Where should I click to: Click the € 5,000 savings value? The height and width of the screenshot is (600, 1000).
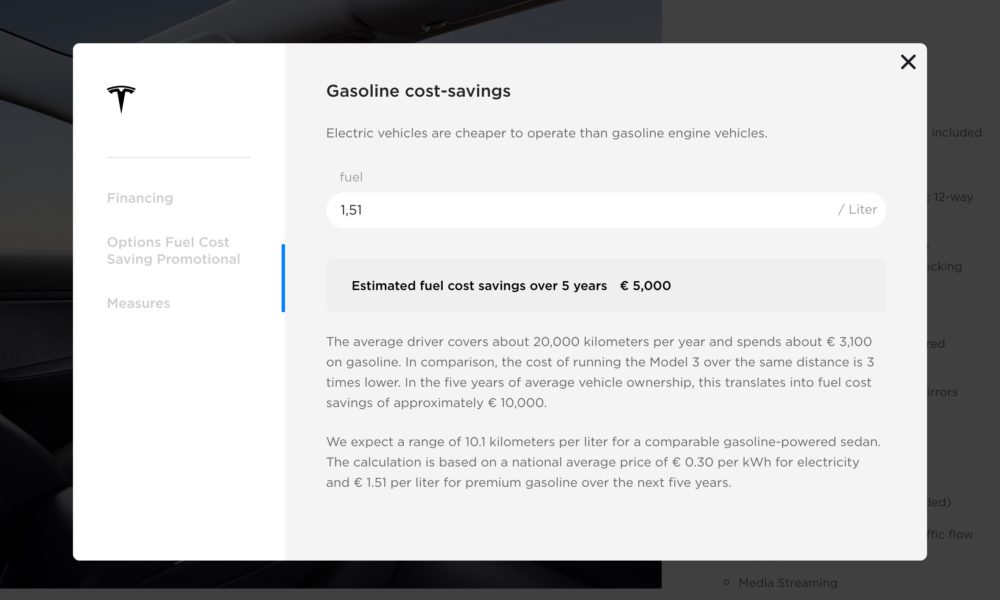pos(645,286)
